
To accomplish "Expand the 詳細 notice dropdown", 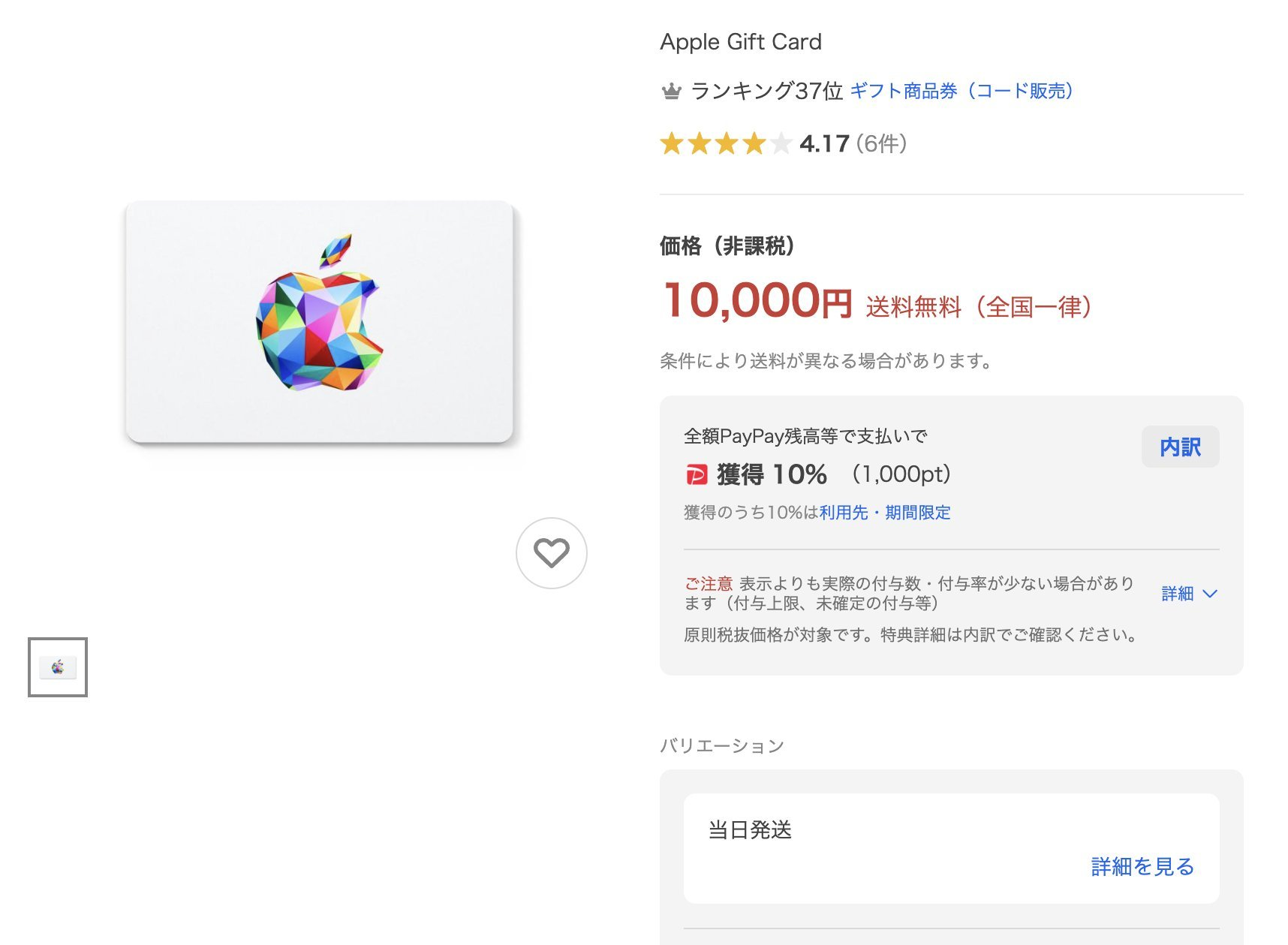I will click(x=1177, y=594).
